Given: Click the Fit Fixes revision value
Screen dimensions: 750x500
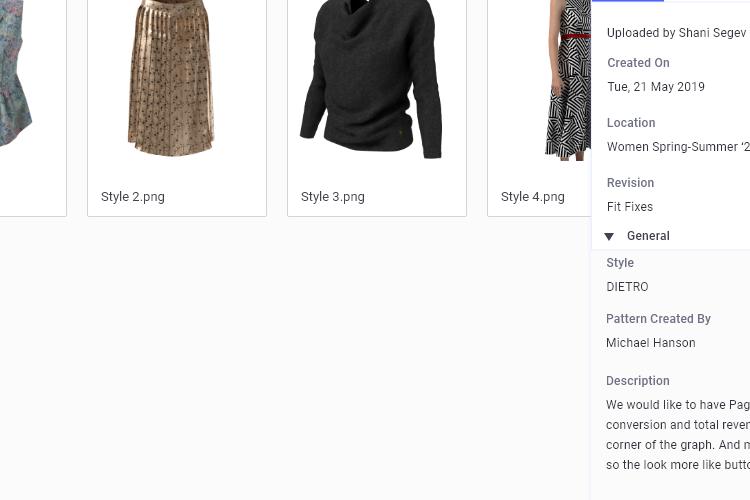Looking at the screenshot, I should [x=629, y=207].
